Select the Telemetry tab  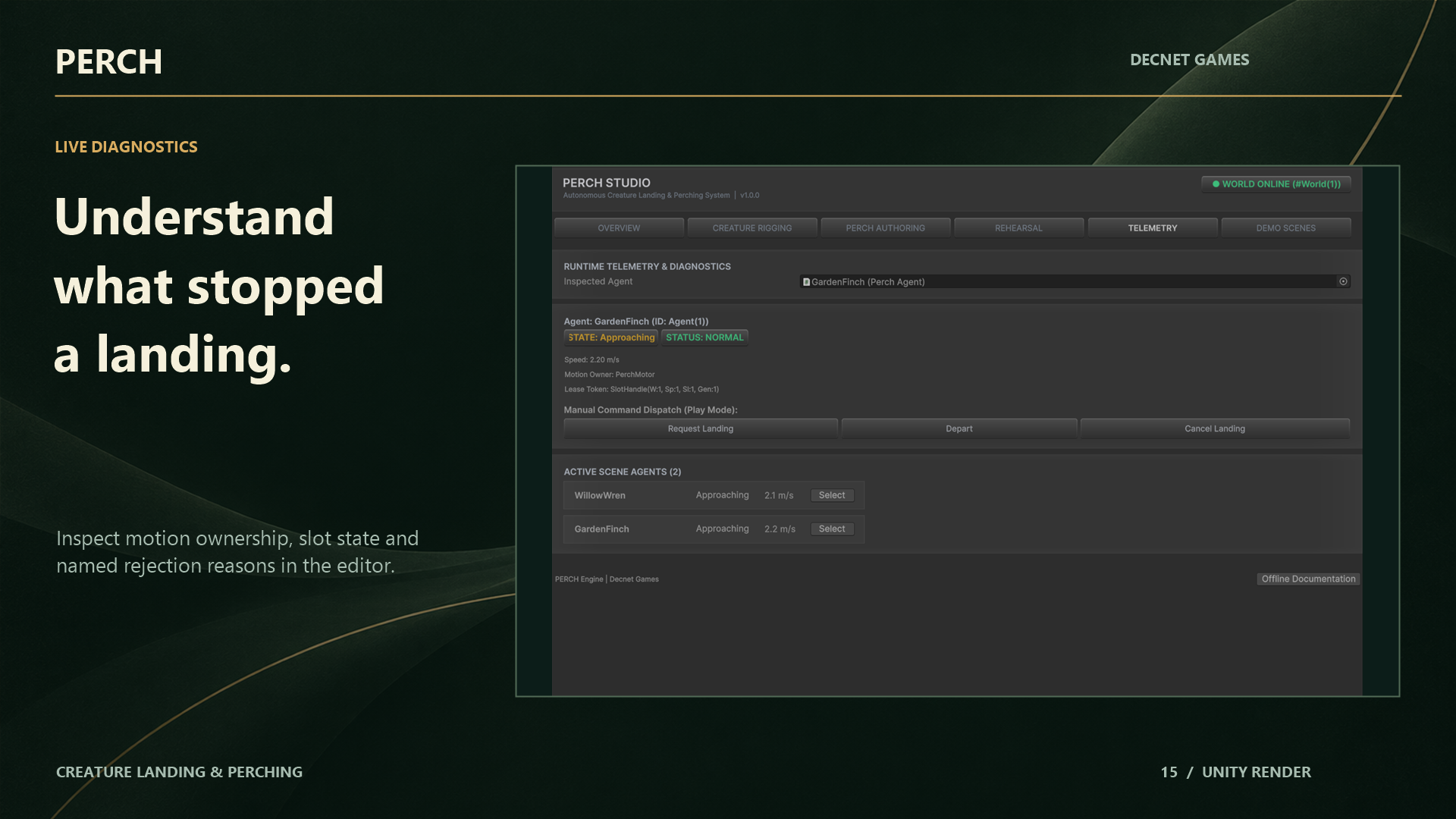click(x=1153, y=228)
